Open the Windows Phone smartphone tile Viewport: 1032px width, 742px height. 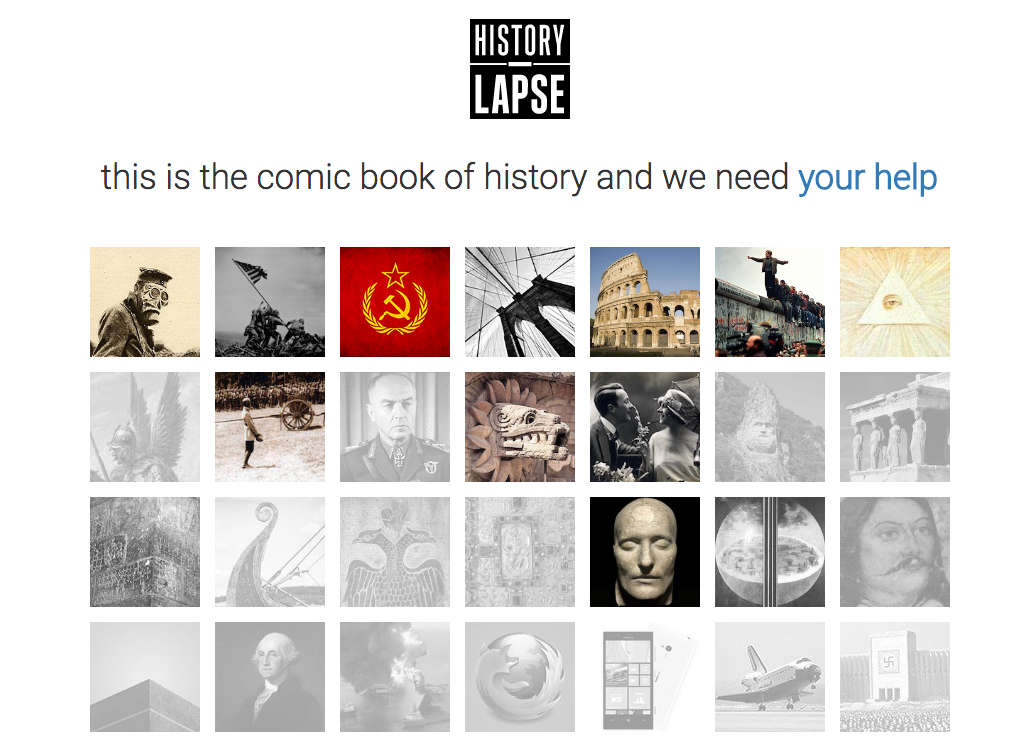point(645,677)
